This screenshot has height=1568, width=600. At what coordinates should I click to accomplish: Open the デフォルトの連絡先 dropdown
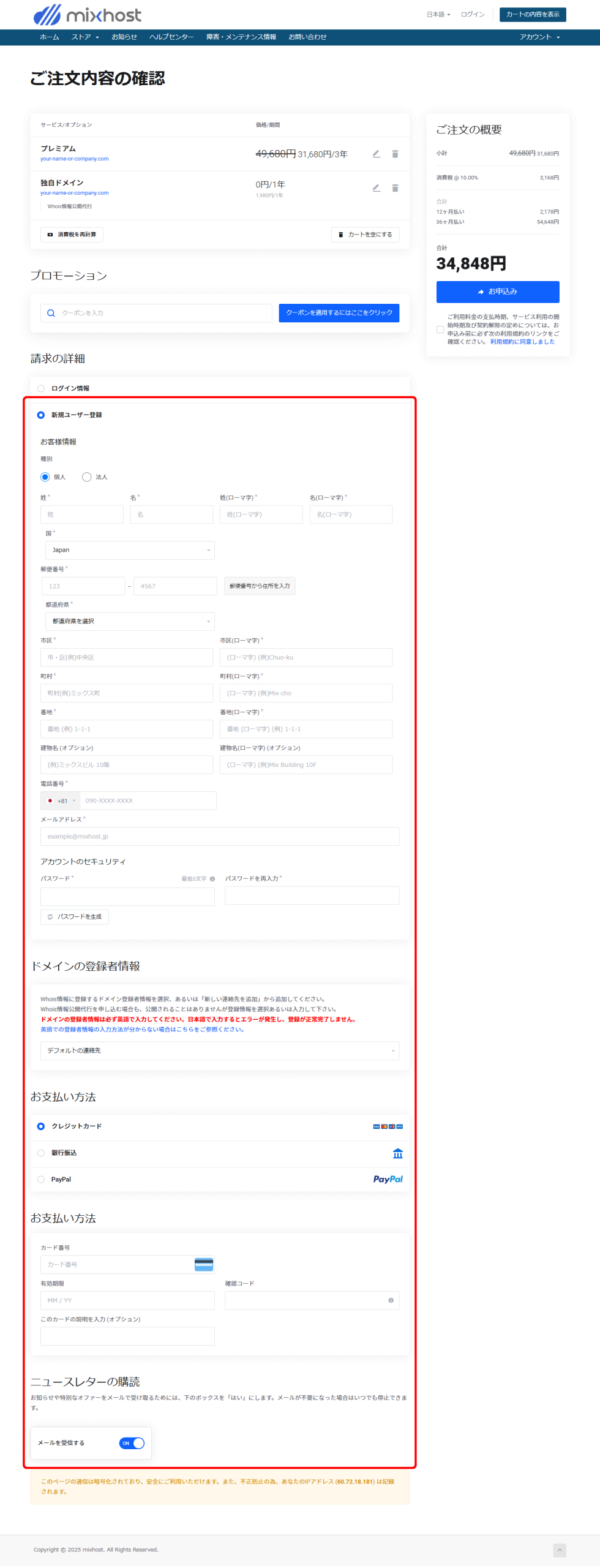pos(219,1050)
